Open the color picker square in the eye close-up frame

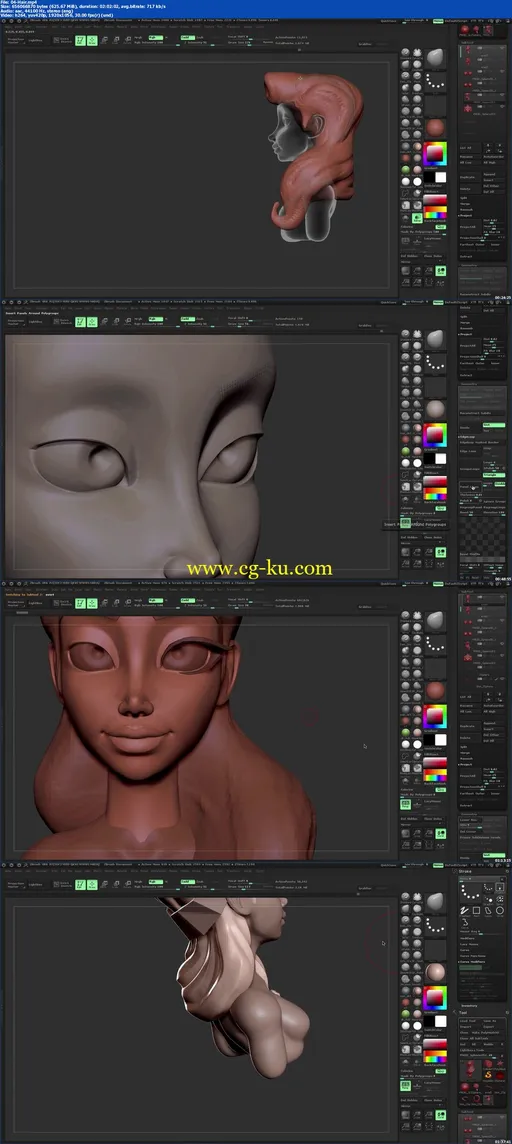(x=435, y=435)
